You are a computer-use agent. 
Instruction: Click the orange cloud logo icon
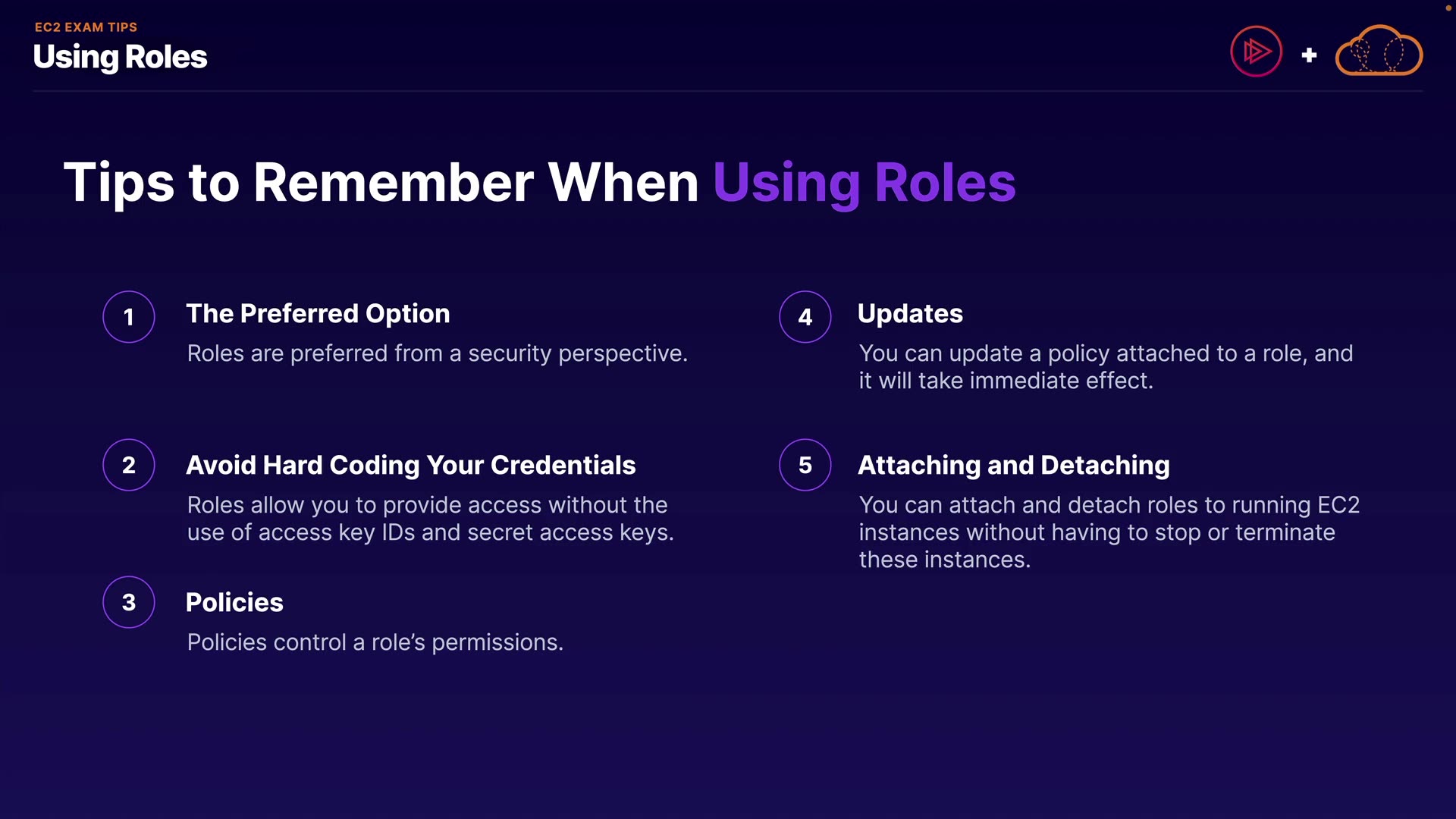click(1379, 52)
